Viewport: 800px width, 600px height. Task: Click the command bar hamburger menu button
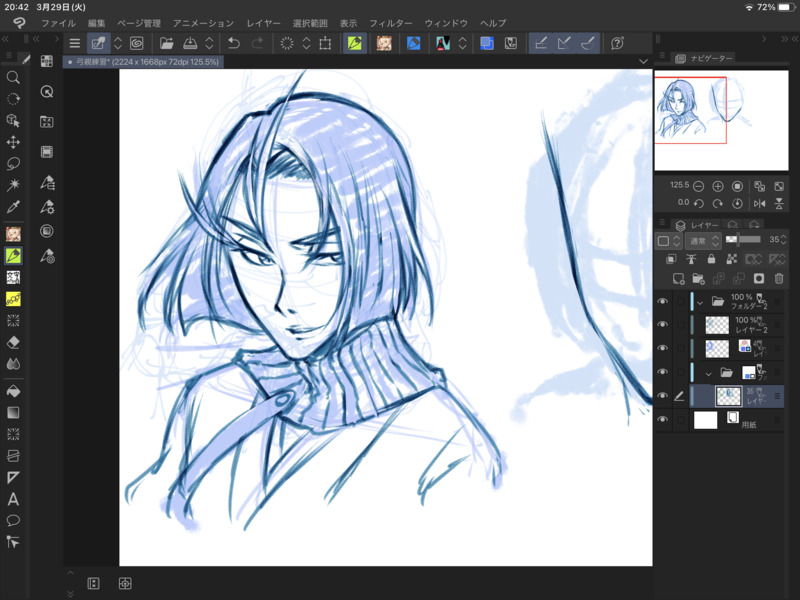pos(74,43)
